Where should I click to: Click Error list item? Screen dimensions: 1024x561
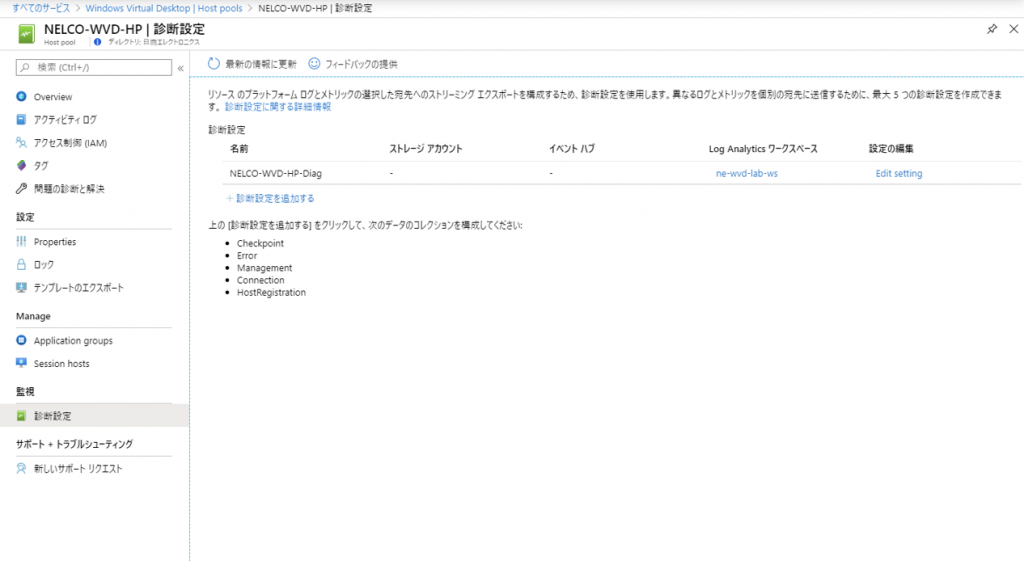[247, 255]
